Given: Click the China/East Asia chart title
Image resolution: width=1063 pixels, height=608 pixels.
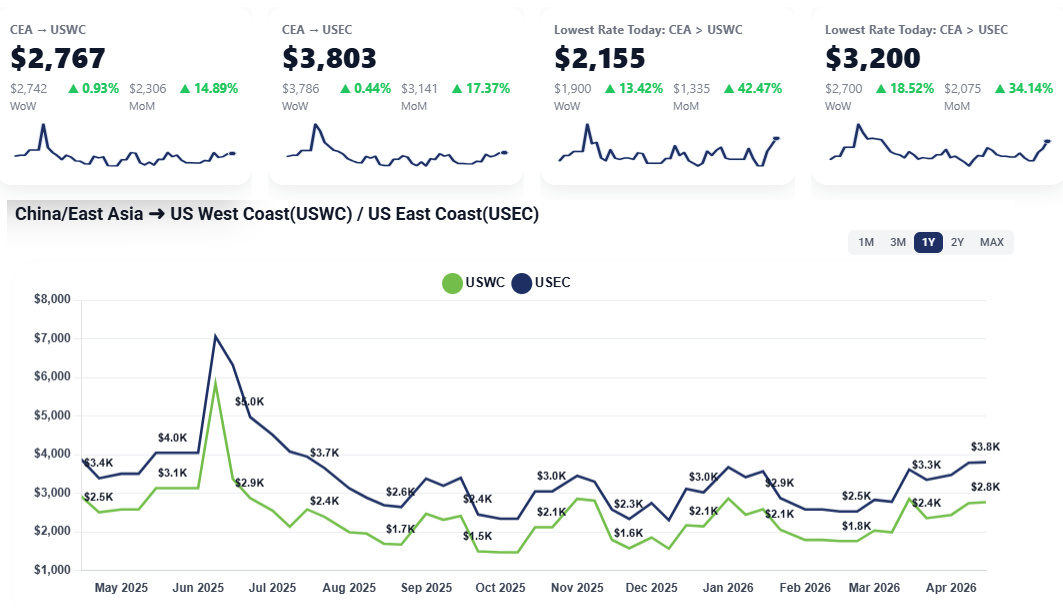Looking at the screenshot, I should tap(277, 214).
